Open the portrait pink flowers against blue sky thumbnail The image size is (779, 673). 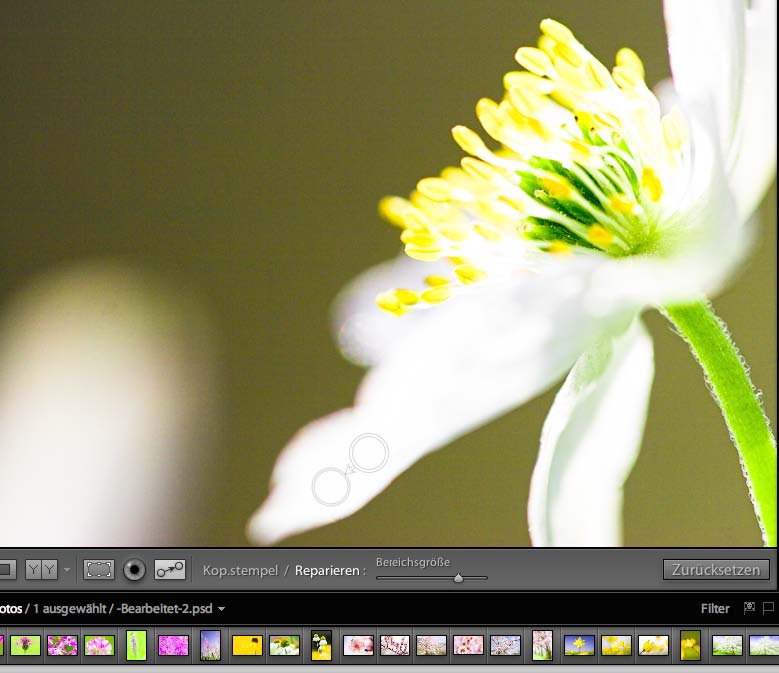[x=210, y=646]
